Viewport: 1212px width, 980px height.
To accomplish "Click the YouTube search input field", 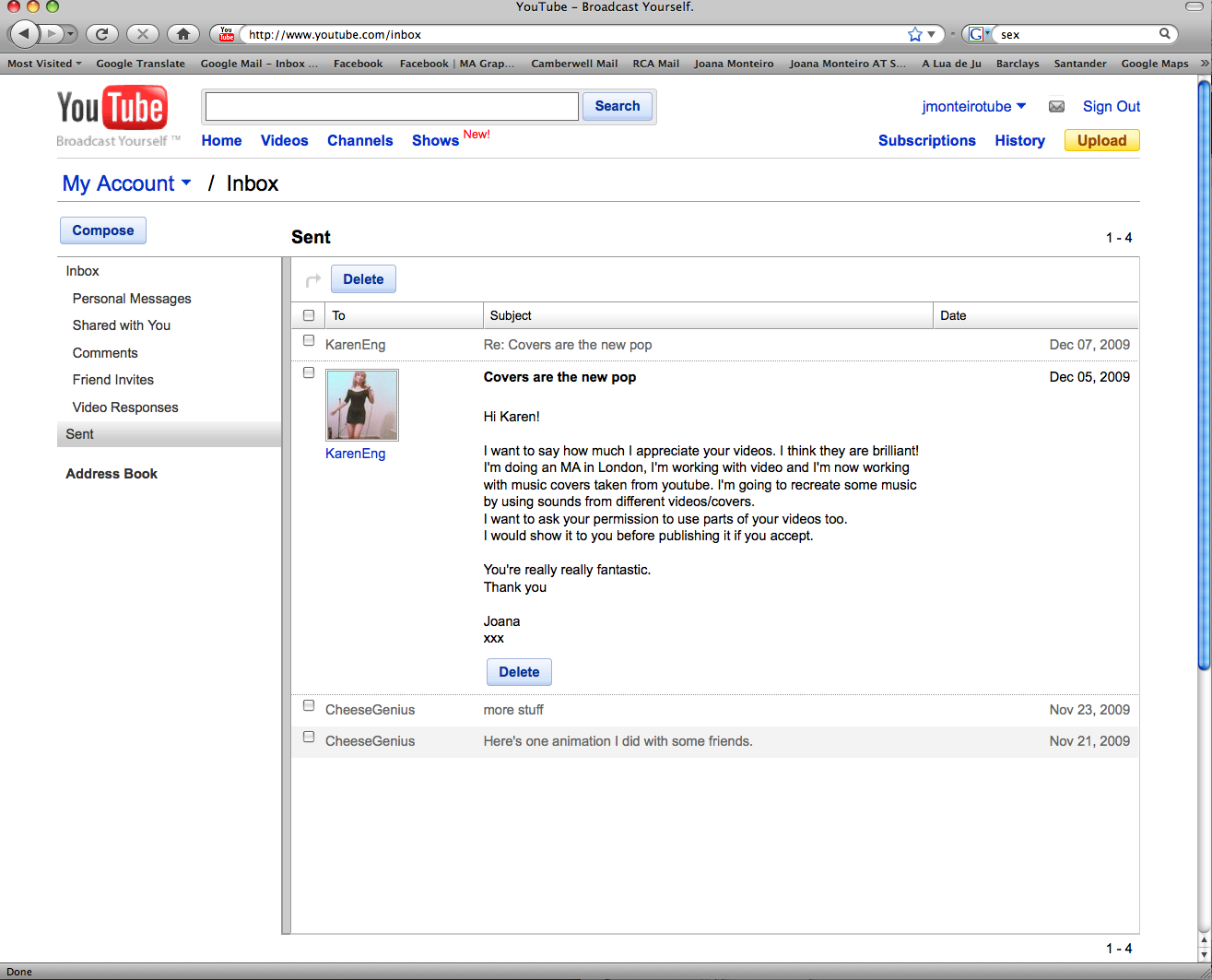I will coord(392,106).
